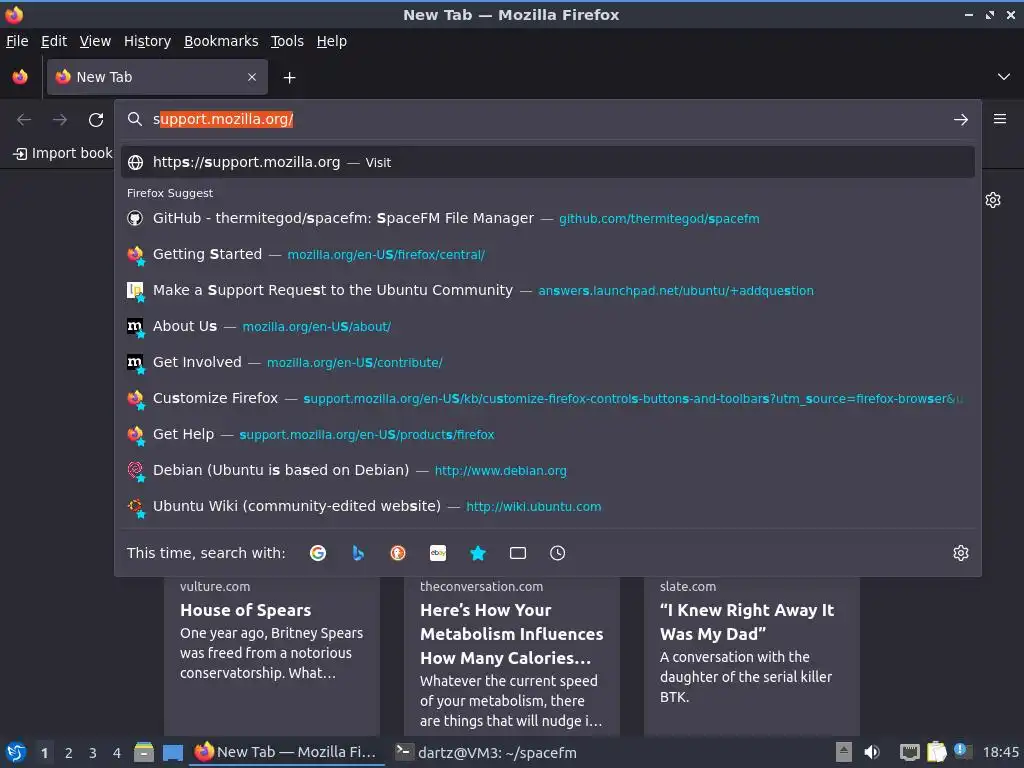Open the start menu in taskbar
1024x768 pixels.
(16, 752)
